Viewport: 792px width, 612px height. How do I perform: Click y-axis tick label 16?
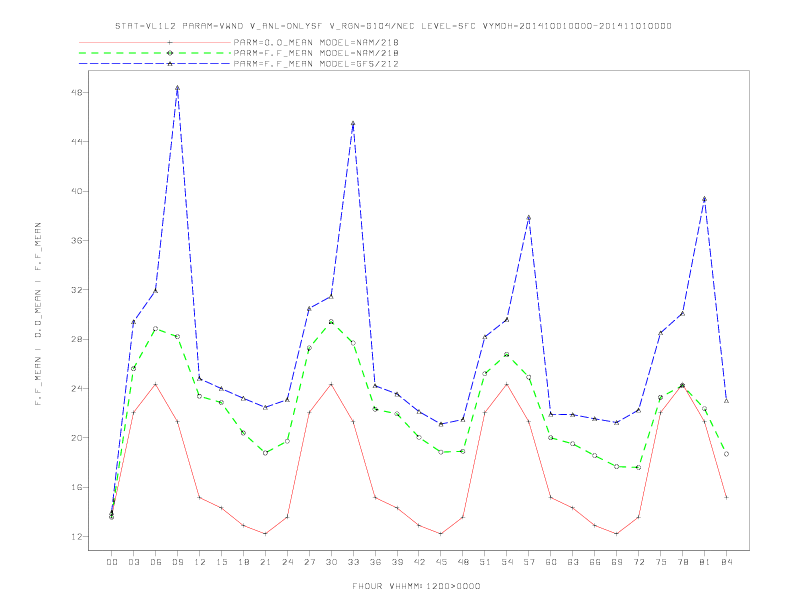(x=78, y=487)
